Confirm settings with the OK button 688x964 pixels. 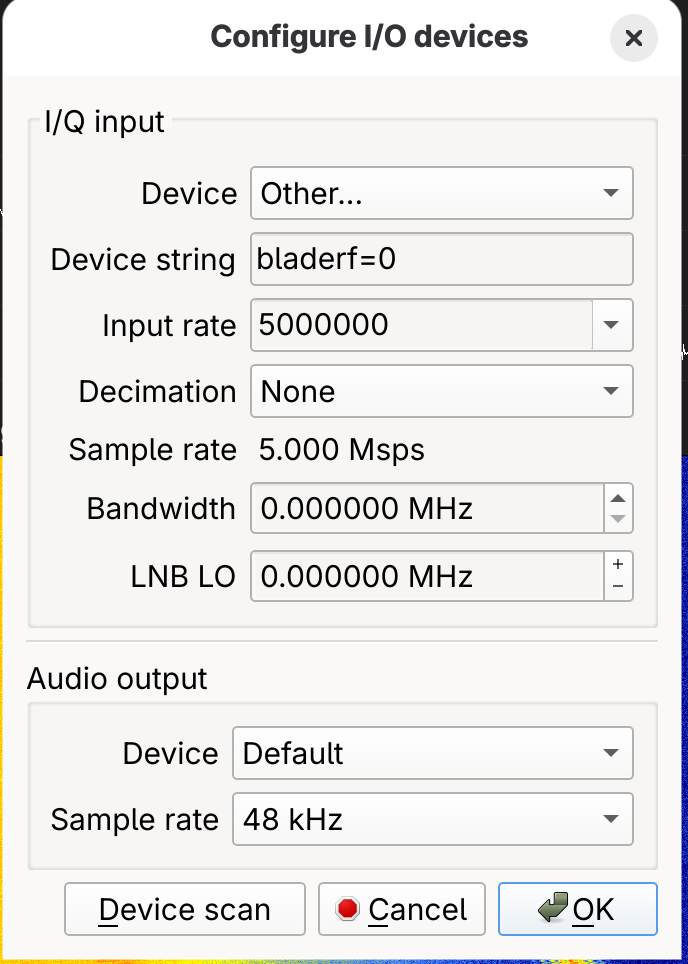[x=577, y=909]
